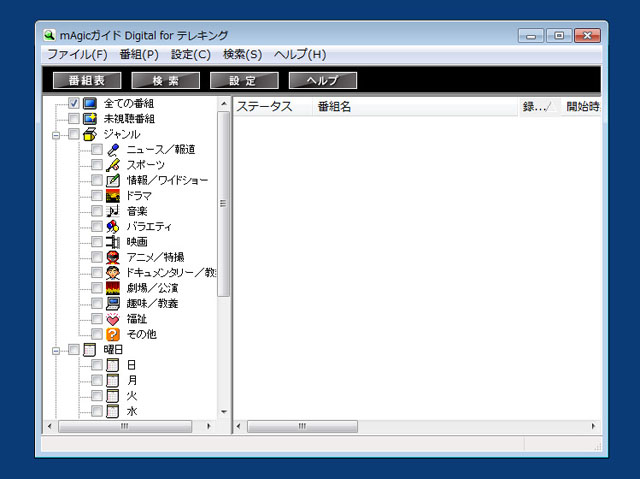Click the calendar icon for 水

113,411
